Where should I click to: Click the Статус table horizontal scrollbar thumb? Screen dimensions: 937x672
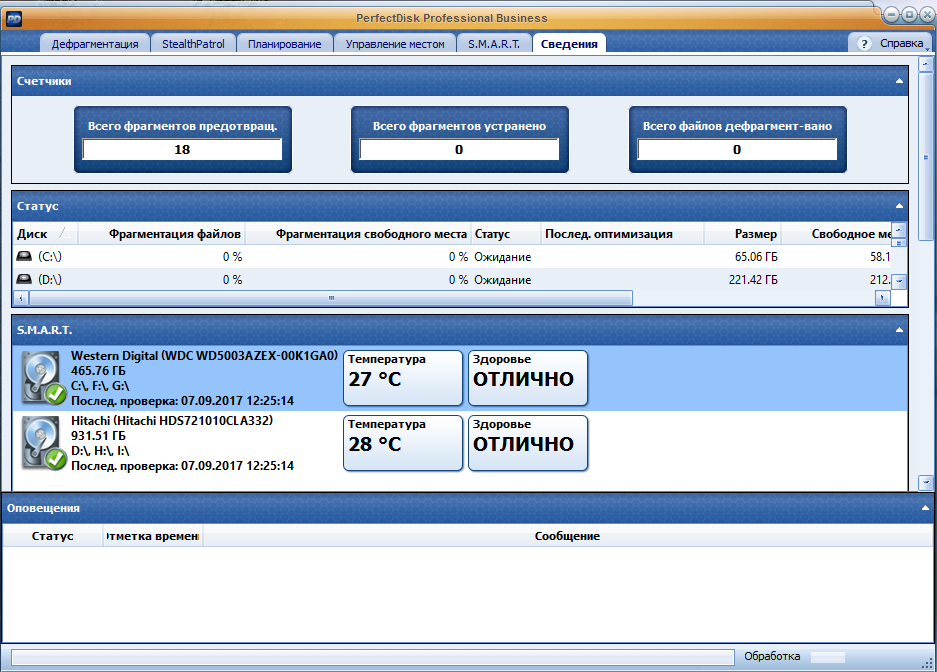(x=331, y=297)
